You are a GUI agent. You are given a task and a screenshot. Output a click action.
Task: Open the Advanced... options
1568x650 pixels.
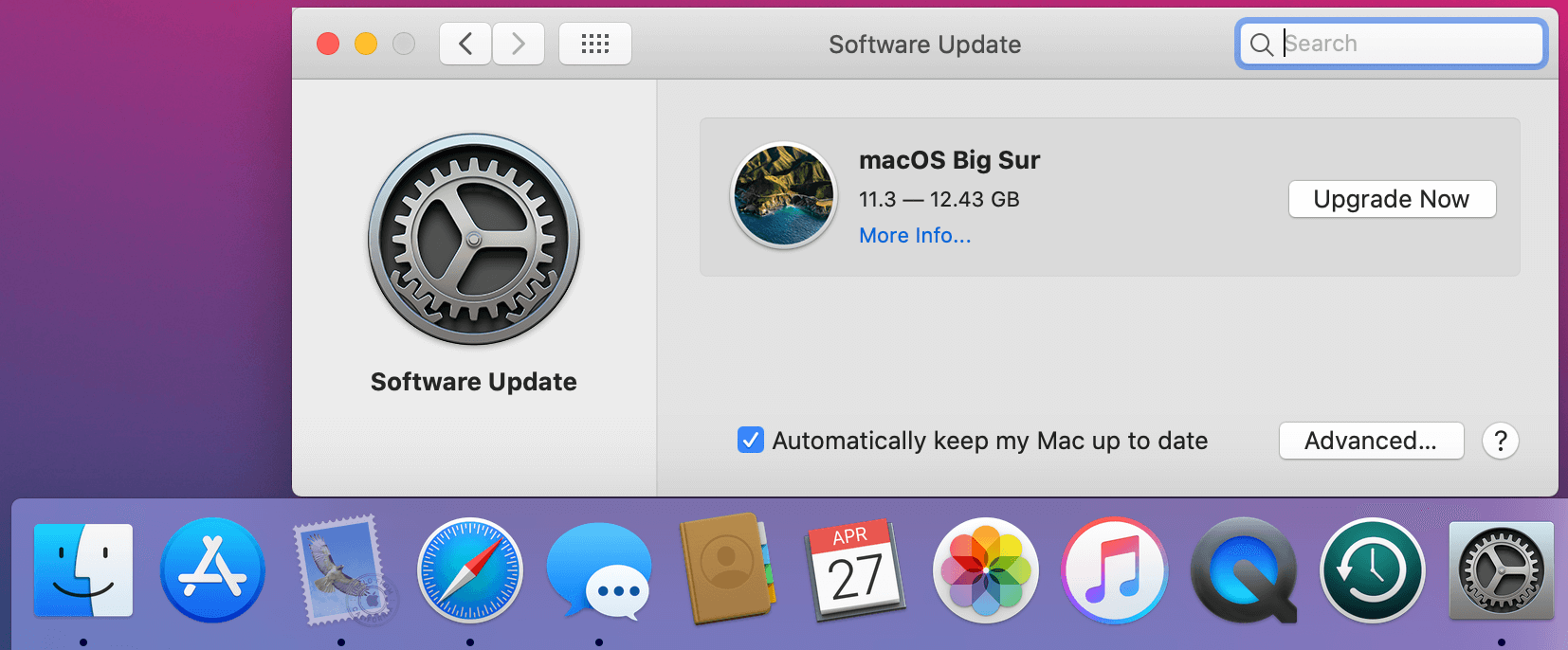[1371, 441]
